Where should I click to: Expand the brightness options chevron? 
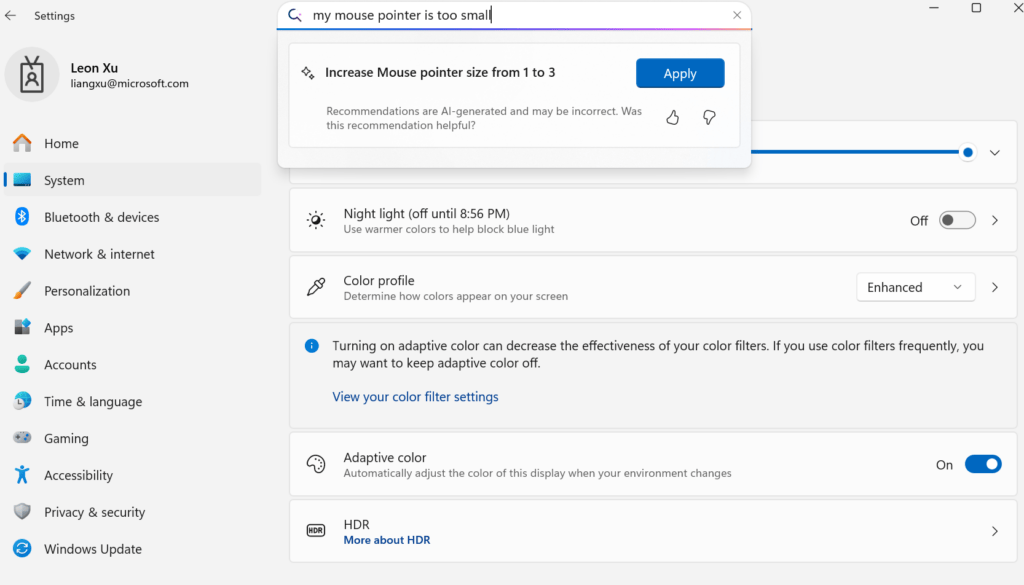994,152
